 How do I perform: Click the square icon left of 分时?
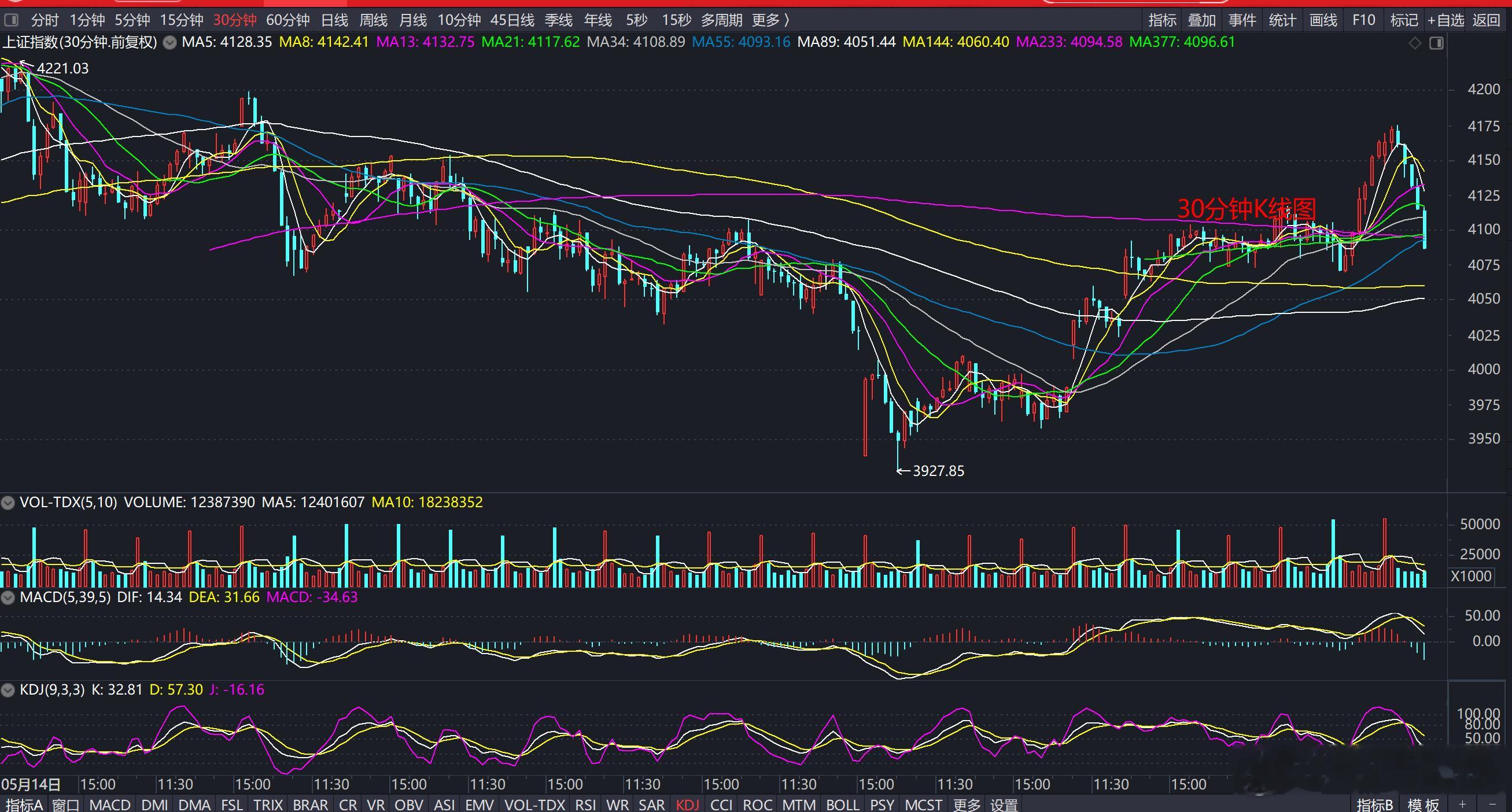click(11, 20)
